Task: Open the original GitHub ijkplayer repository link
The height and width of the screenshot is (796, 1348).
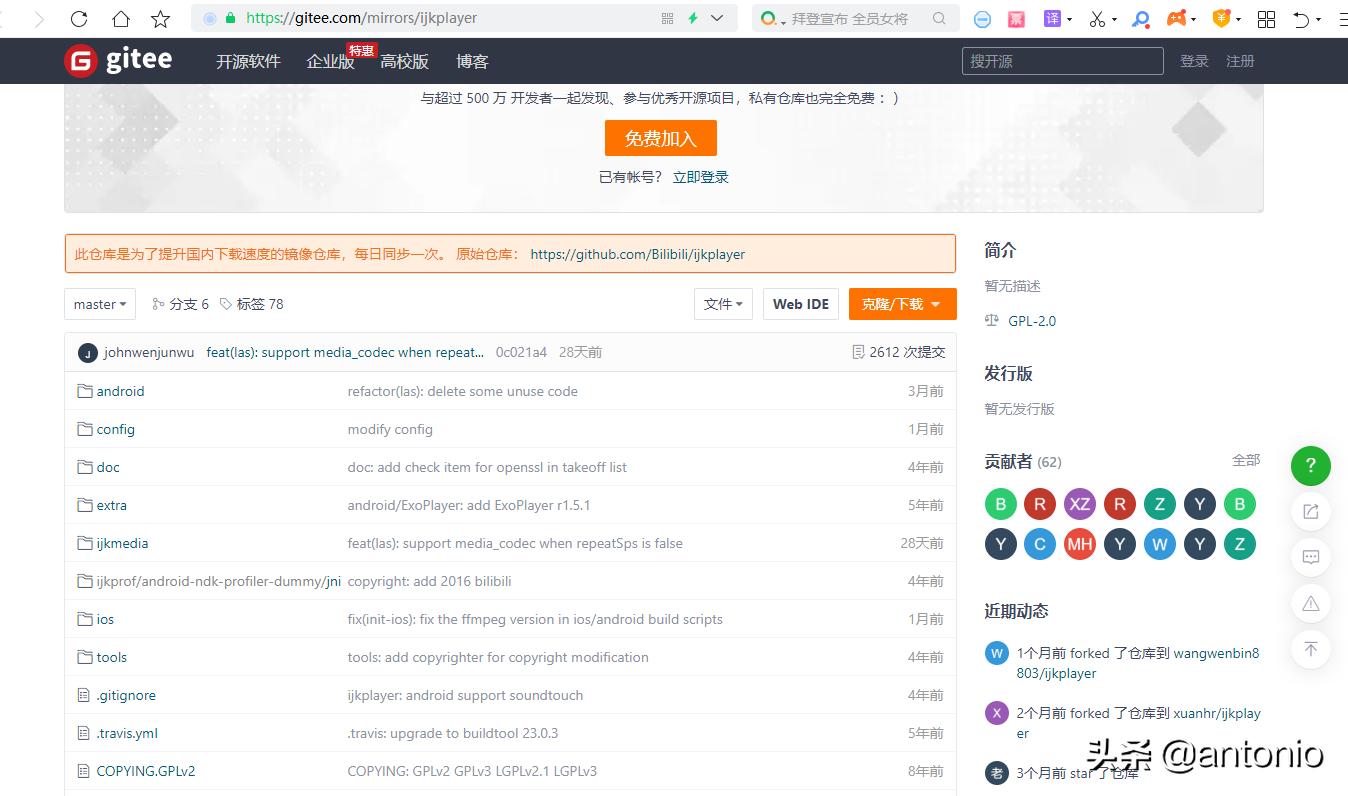Action: pyautogui.click(x=637, y=254)
